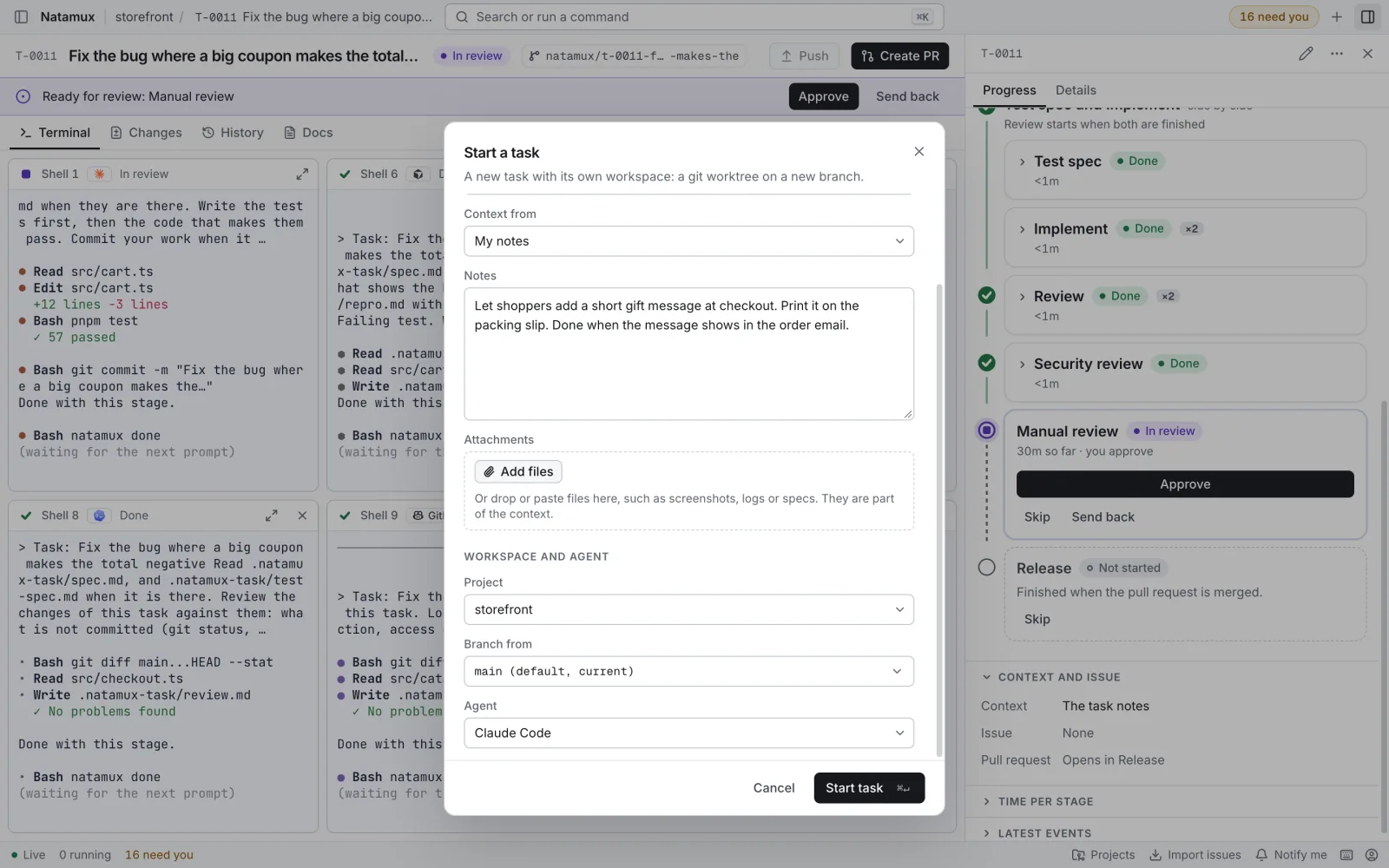Viewport: 1389px width, 868px height.
Task: Open Import issues in status bar
Action: click(x=1195, y=855)
